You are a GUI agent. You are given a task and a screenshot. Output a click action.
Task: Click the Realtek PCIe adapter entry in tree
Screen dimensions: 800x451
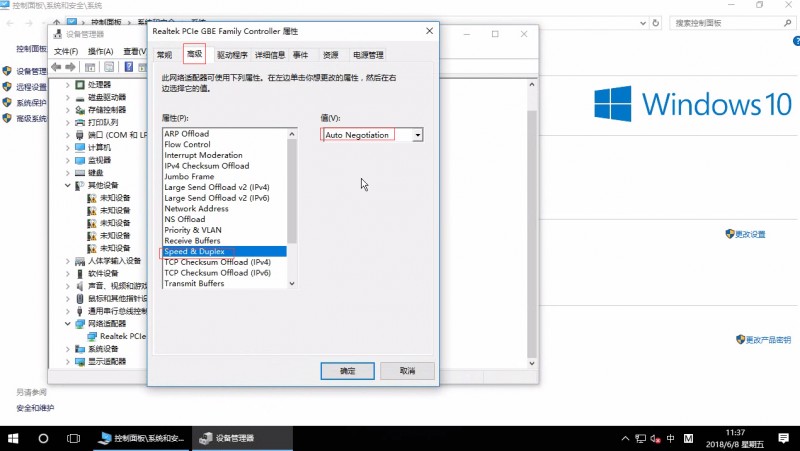coord(117,336)
